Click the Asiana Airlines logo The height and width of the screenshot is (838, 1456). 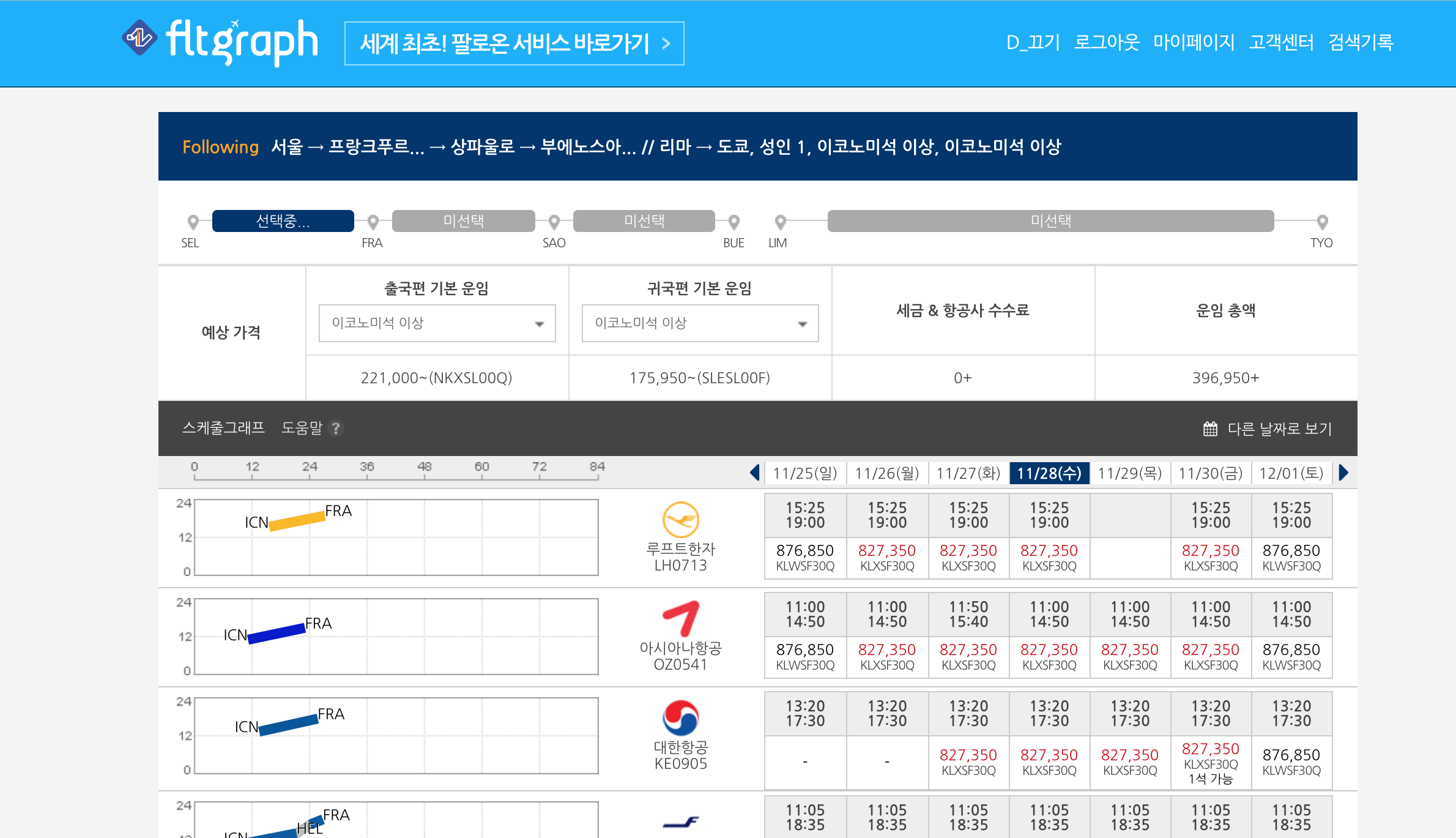680,618
